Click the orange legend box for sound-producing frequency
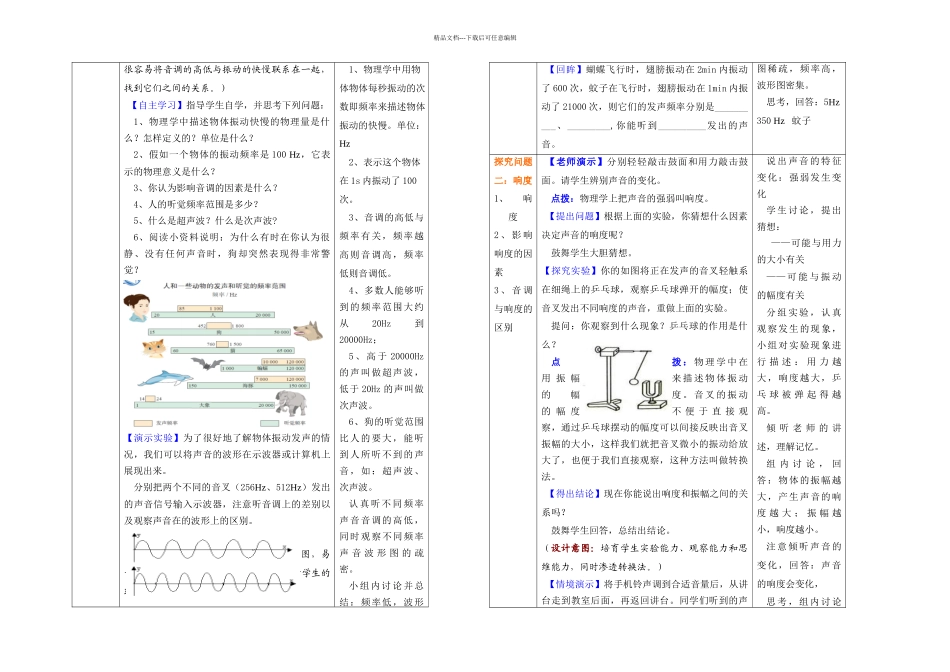 [x=144, y=423]
